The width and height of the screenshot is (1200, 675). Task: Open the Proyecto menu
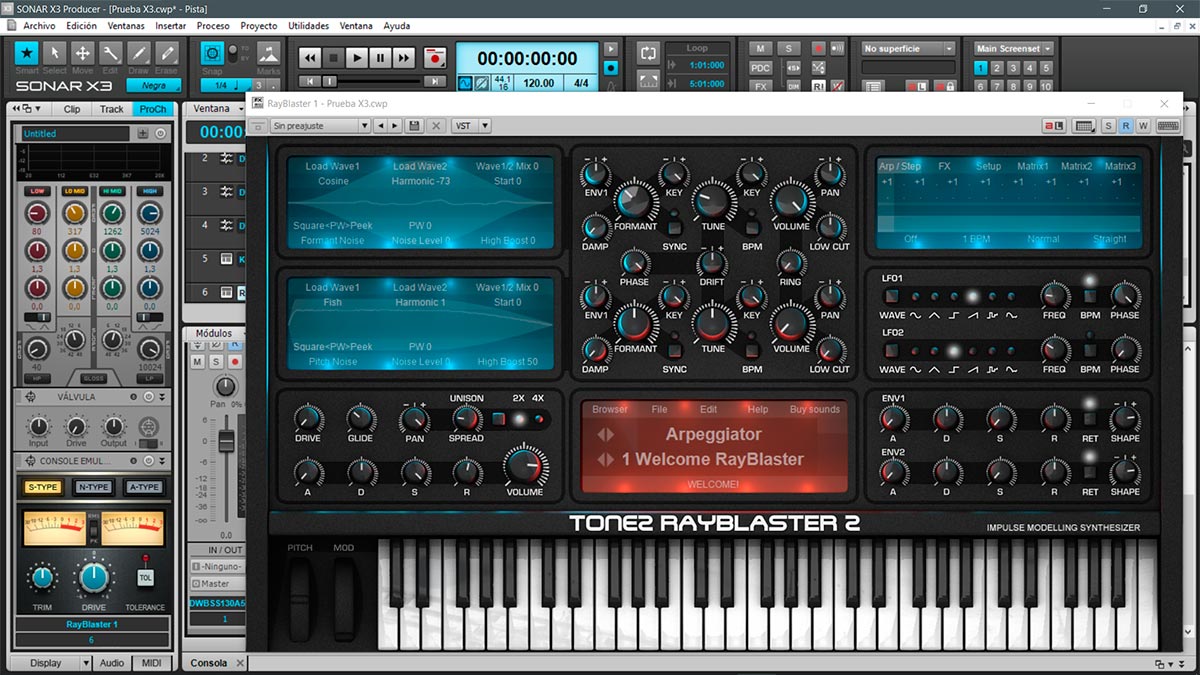coord(259,25)
